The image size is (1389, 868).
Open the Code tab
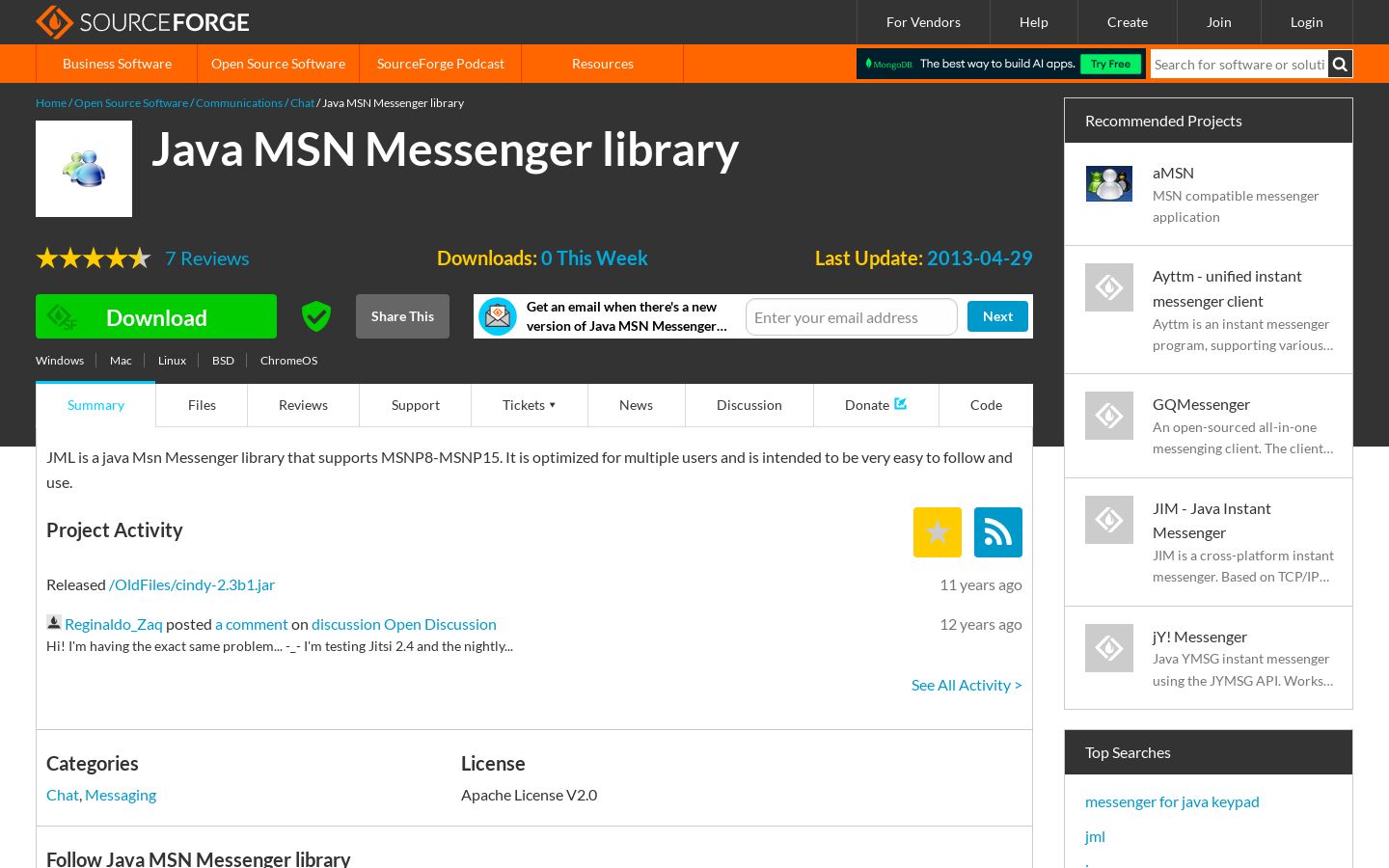click(x=986, y=405)
